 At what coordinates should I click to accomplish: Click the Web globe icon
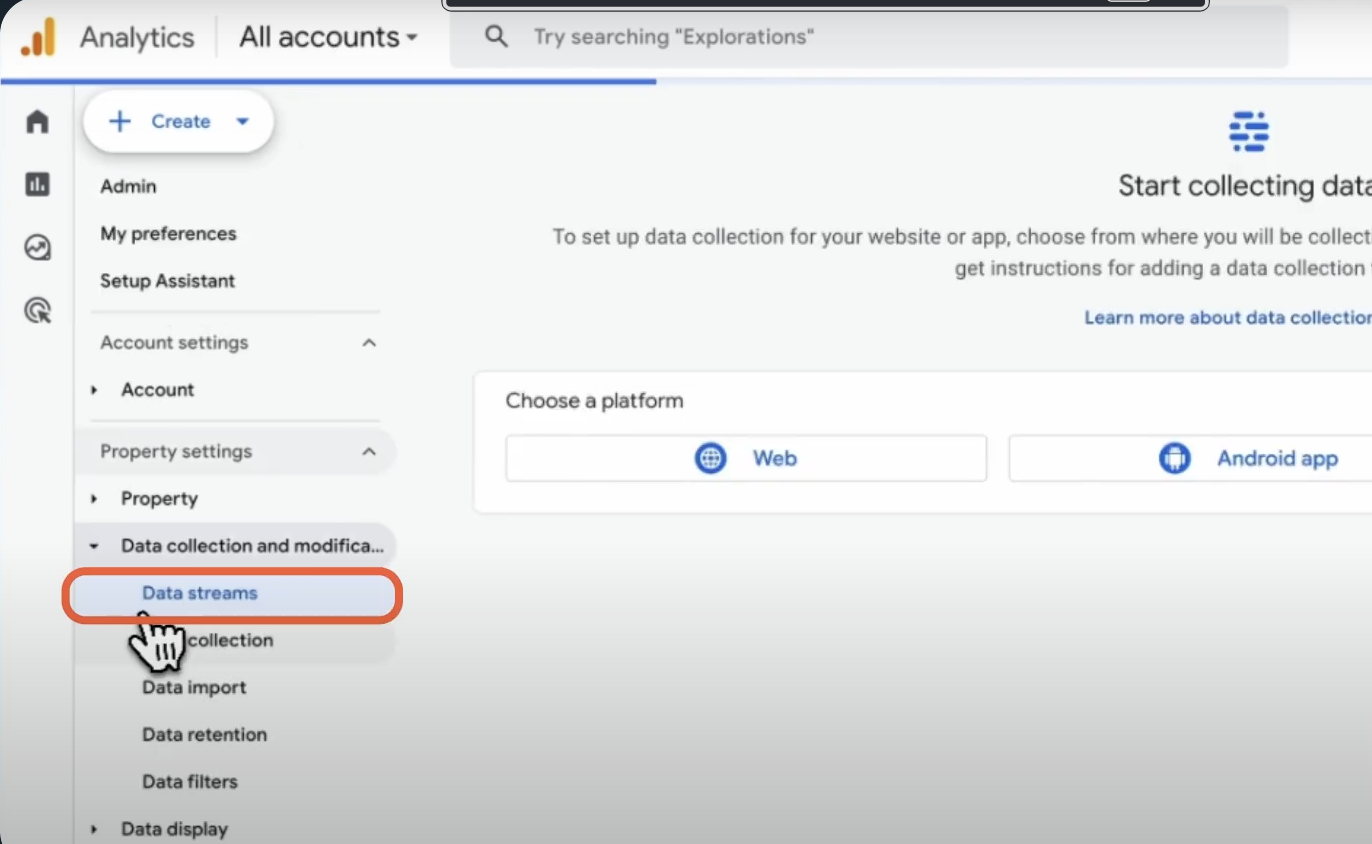710,458
